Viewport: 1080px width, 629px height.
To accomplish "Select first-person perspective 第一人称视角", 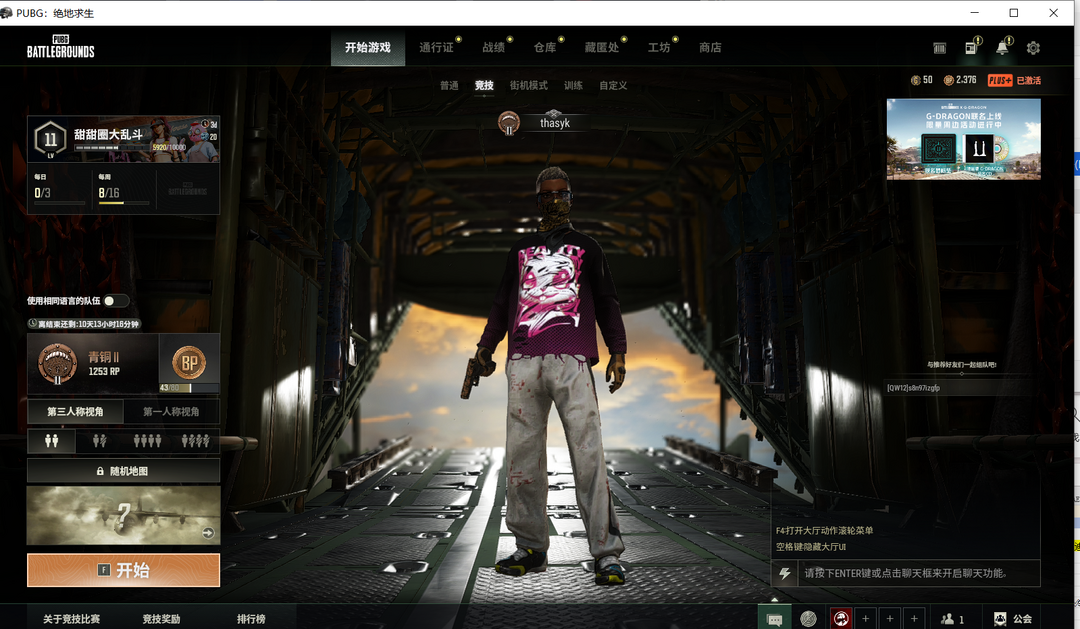I will (x=172, y=411).
